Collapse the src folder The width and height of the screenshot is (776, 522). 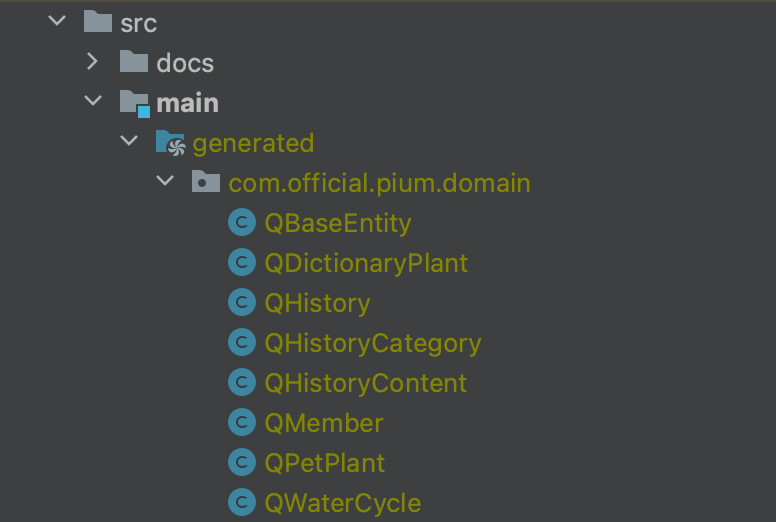point(56,22)
